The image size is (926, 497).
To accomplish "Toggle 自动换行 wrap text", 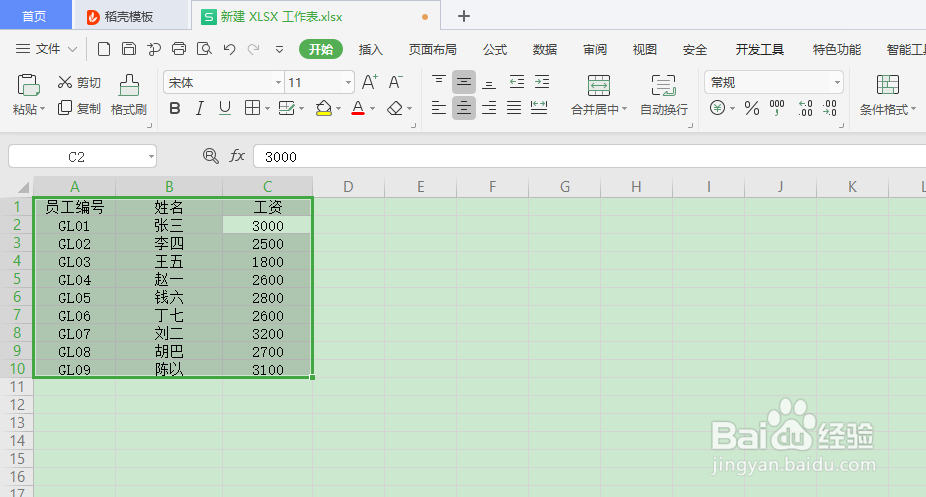I will pos(664,94).
